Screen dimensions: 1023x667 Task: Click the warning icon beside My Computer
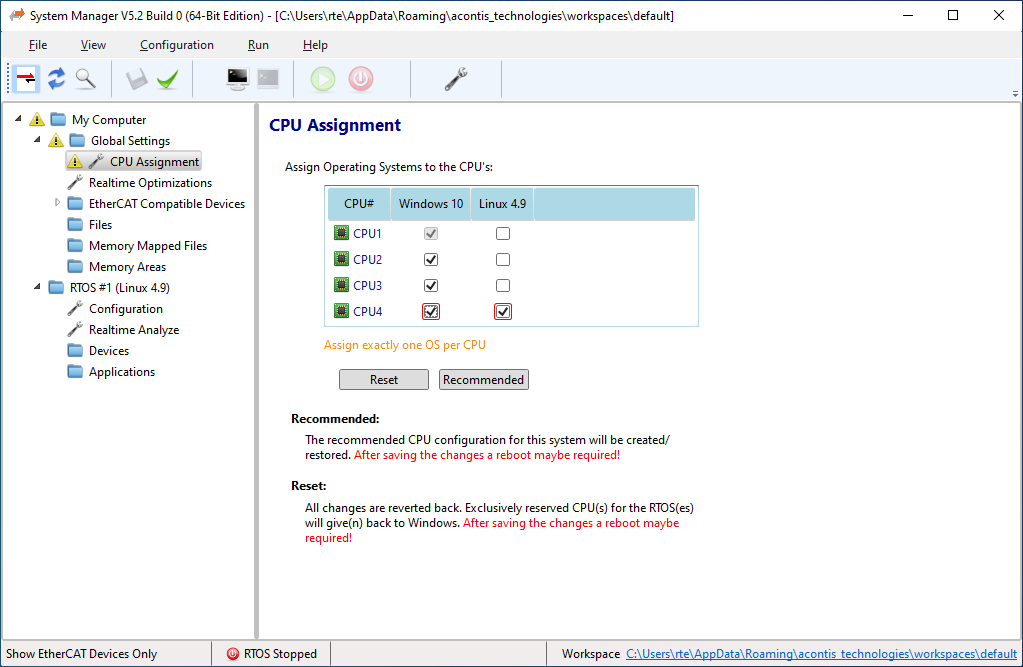click(x=36, y=119)
